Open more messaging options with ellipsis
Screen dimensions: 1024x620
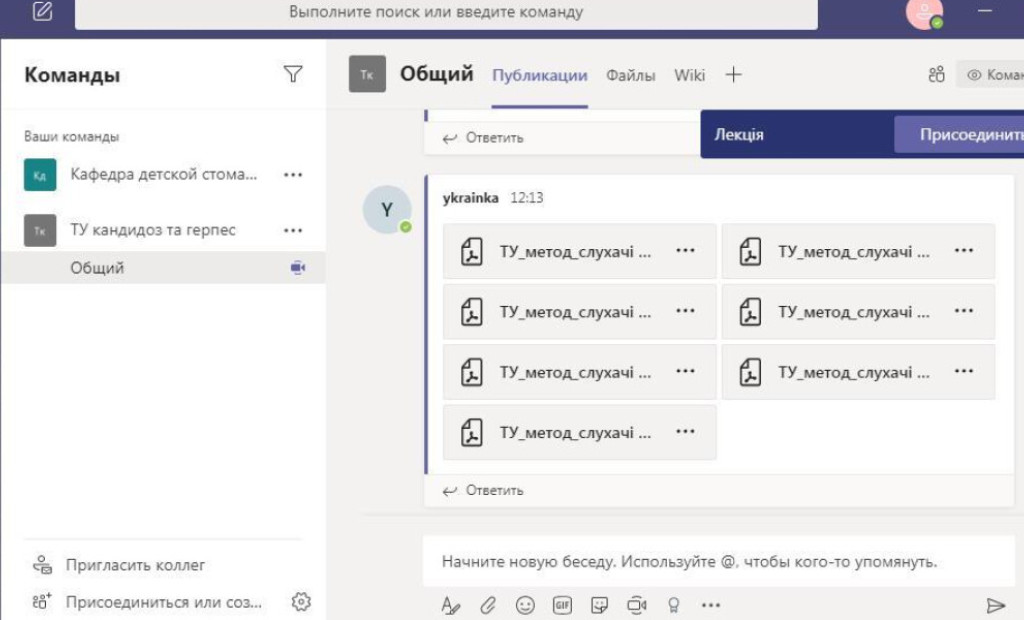pos(710,605)
